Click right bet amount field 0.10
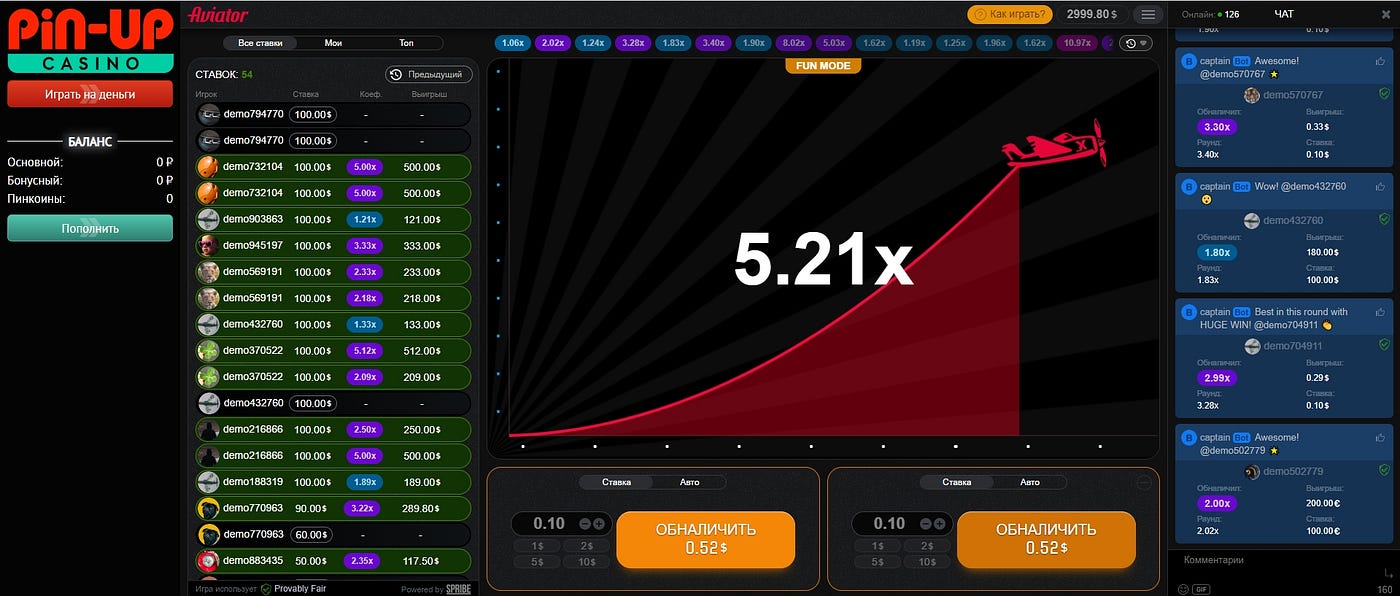Viewport: 1400px width, 596px height. pos(889,524)
